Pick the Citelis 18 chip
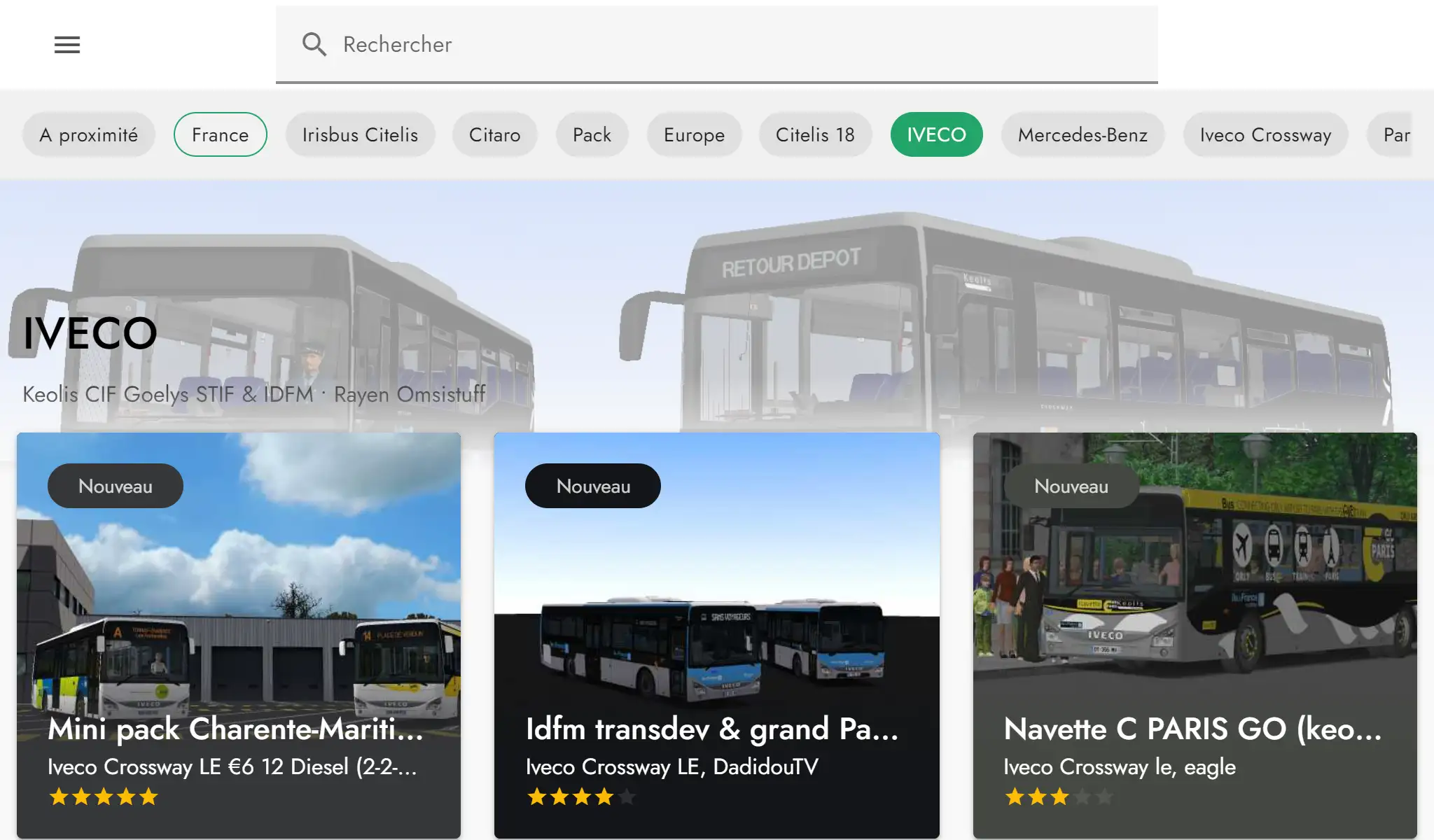This screenshot has width=1434, height=840. pos(815,134)
